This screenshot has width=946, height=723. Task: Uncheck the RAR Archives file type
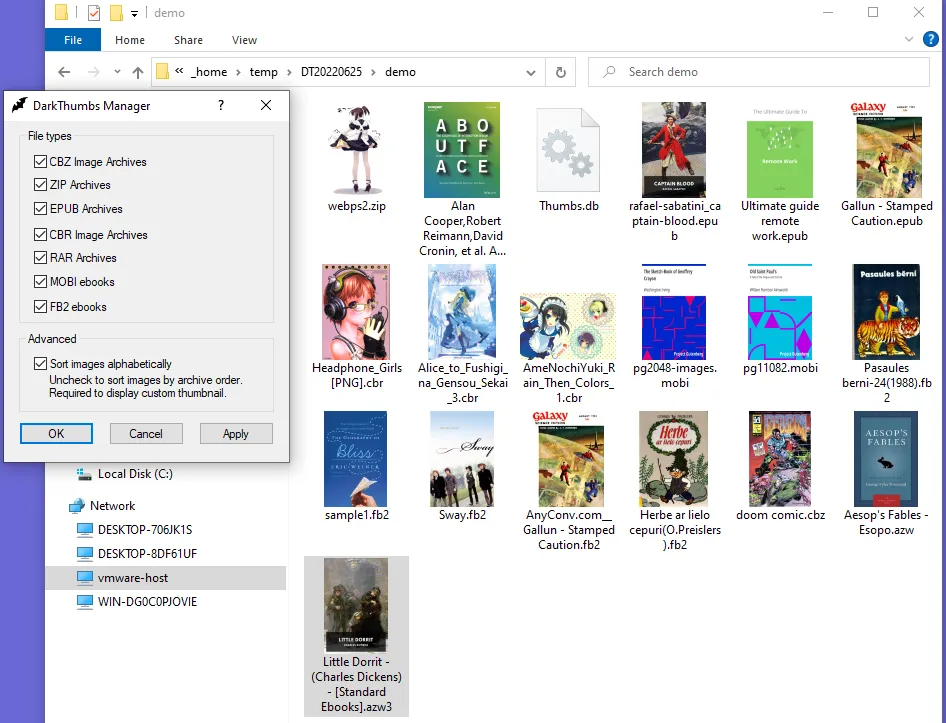click(x=38, y=257)
